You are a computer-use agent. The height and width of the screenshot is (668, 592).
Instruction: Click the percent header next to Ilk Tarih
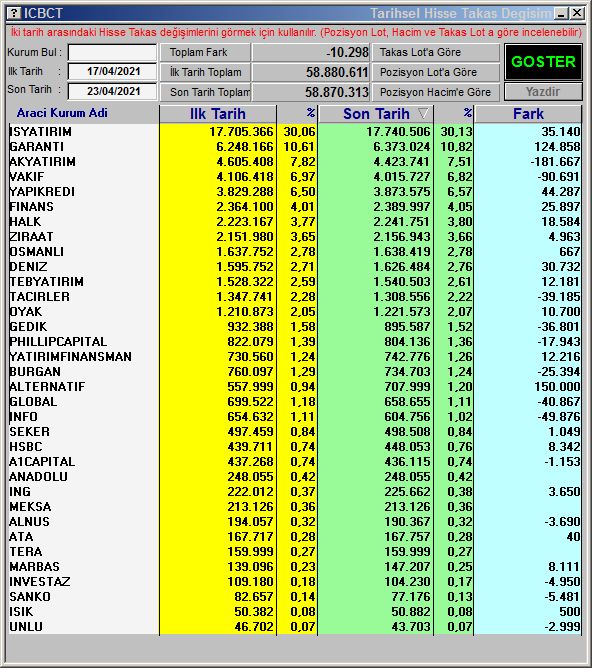[297, 114]
